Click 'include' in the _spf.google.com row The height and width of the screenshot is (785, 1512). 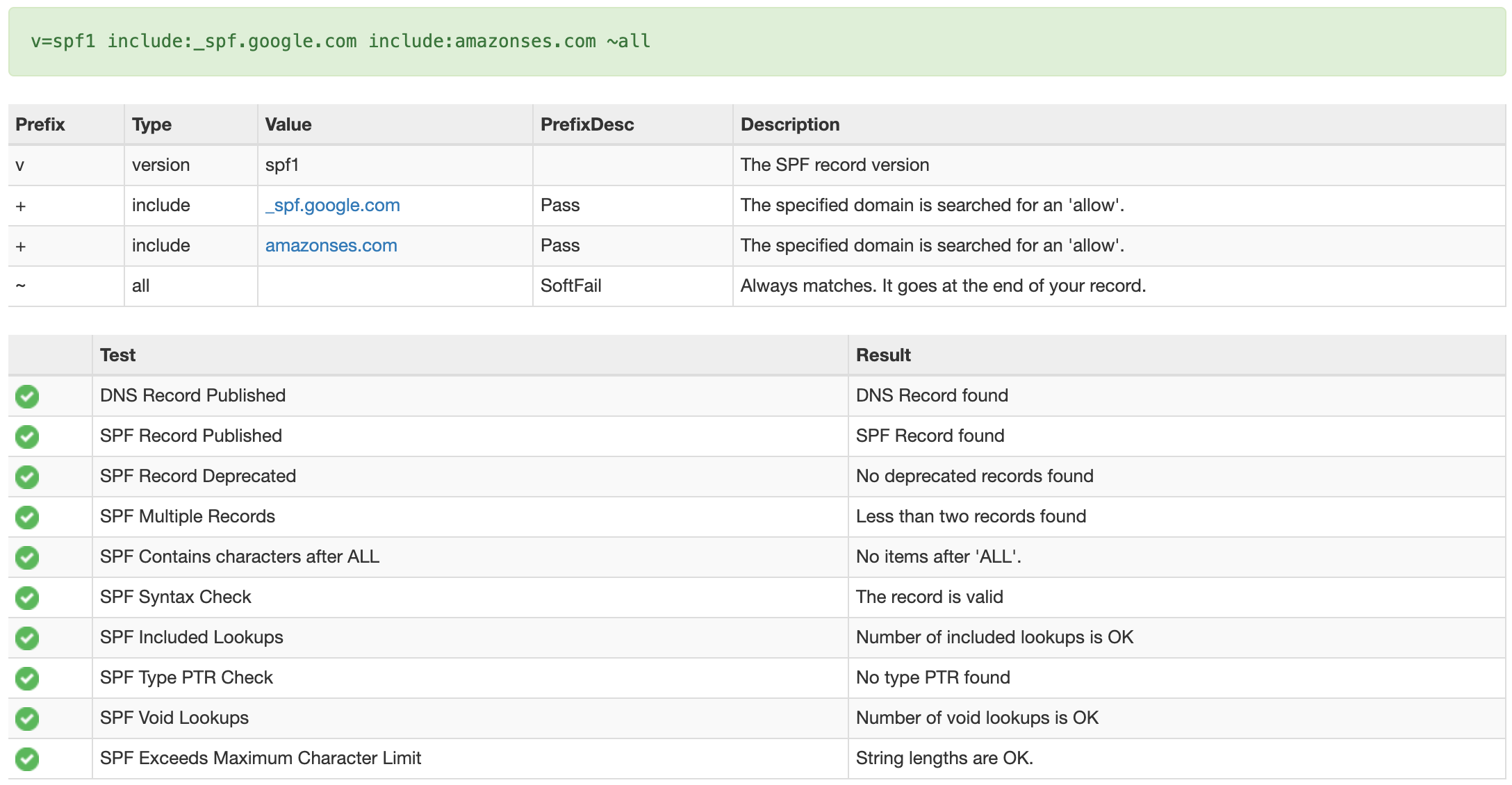click(x=161, y=205)
